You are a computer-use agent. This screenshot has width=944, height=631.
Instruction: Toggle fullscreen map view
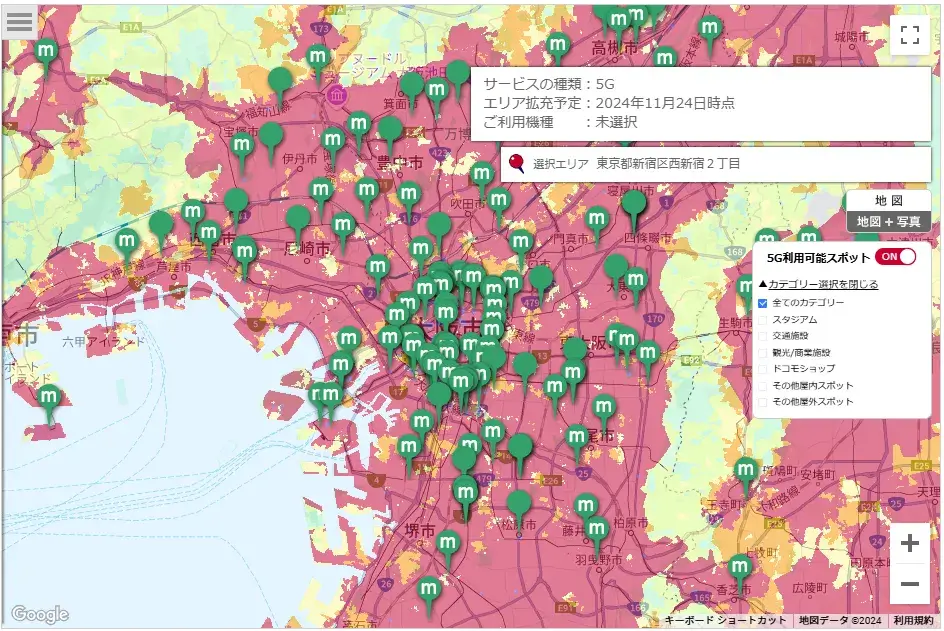(x=909, y=35)
